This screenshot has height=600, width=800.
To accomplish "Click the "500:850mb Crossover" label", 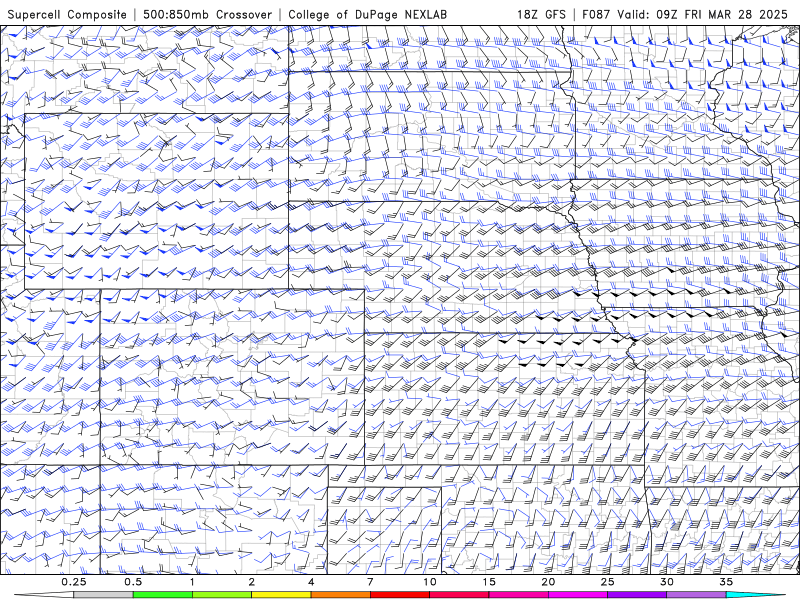I will coord(208,14).
